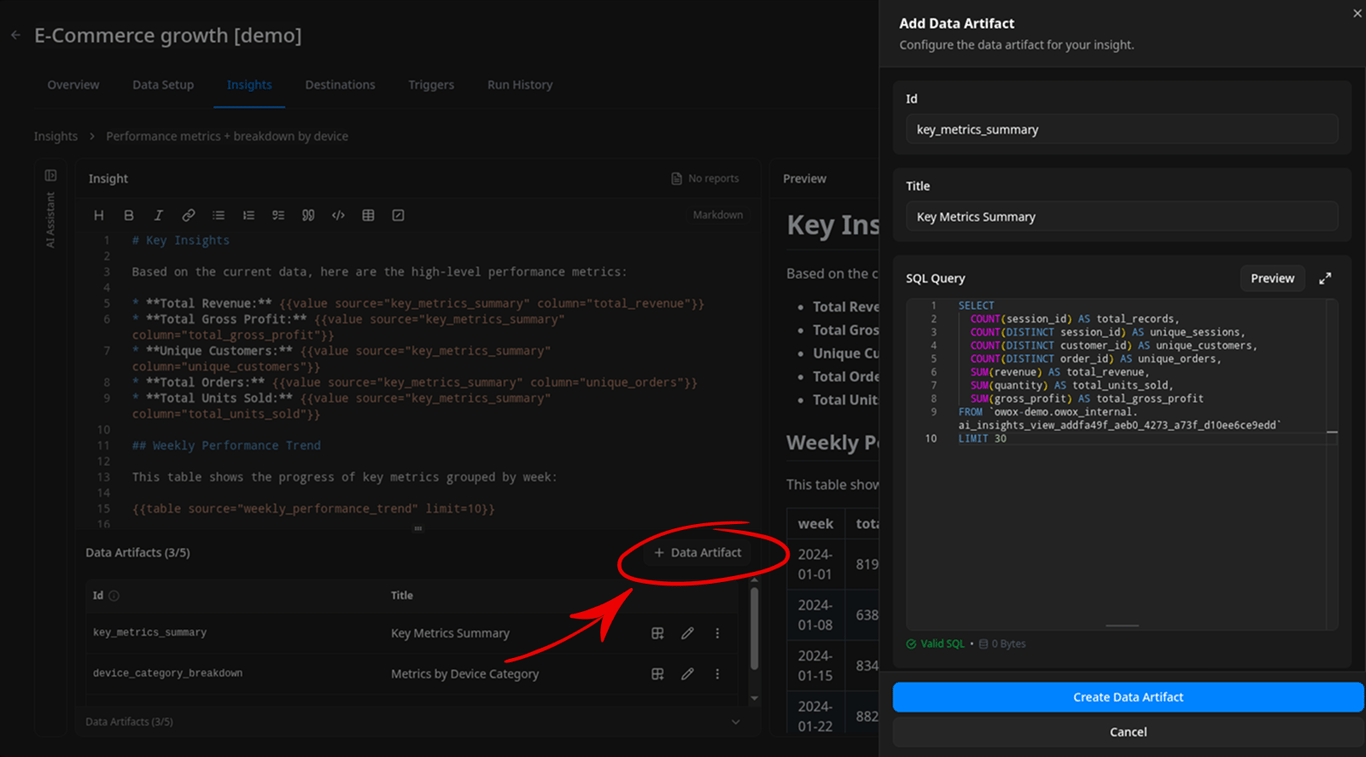Open the Run History tab

(x=519, y=85)
